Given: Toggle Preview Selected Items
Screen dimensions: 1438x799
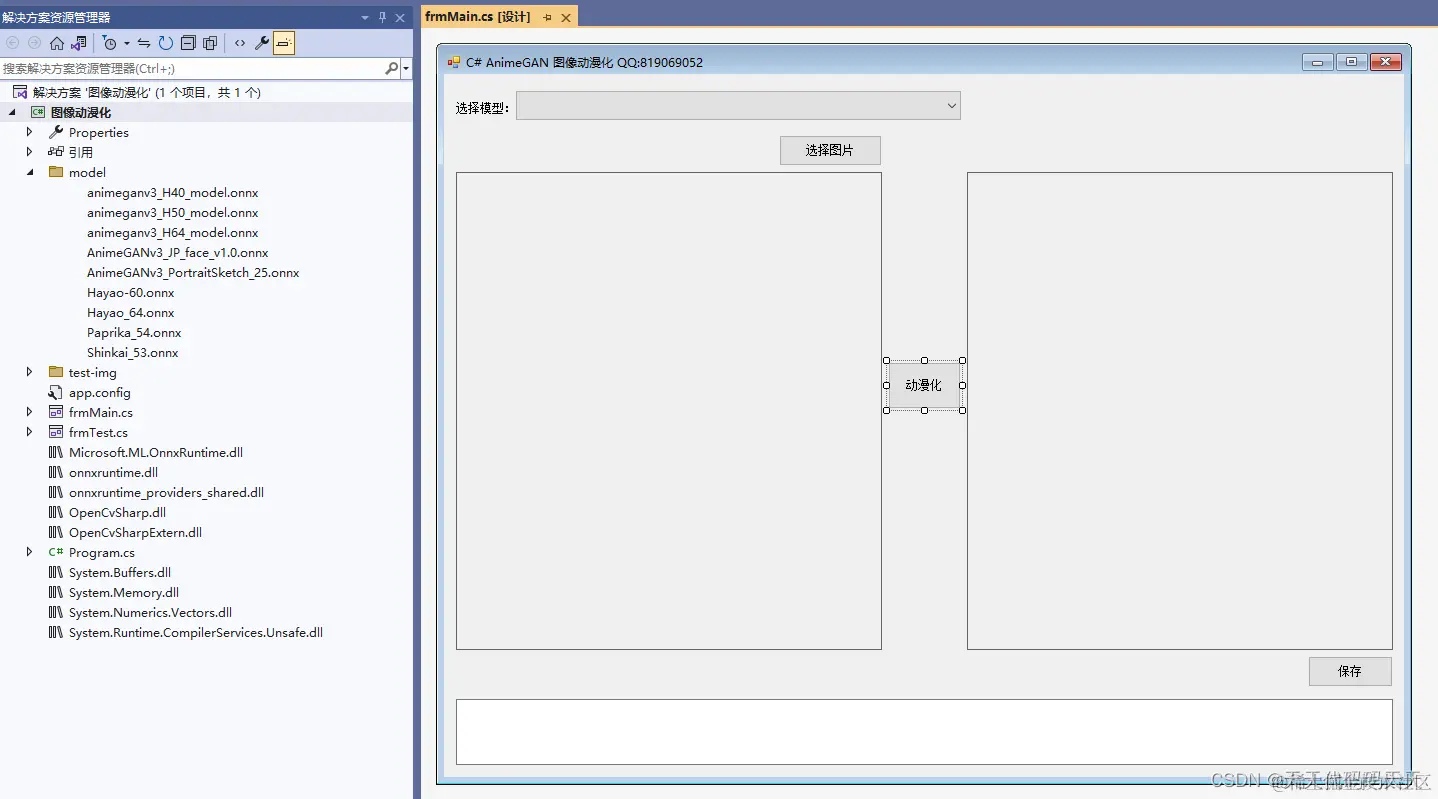Looking at the screenshot, I should click(284, 43).
